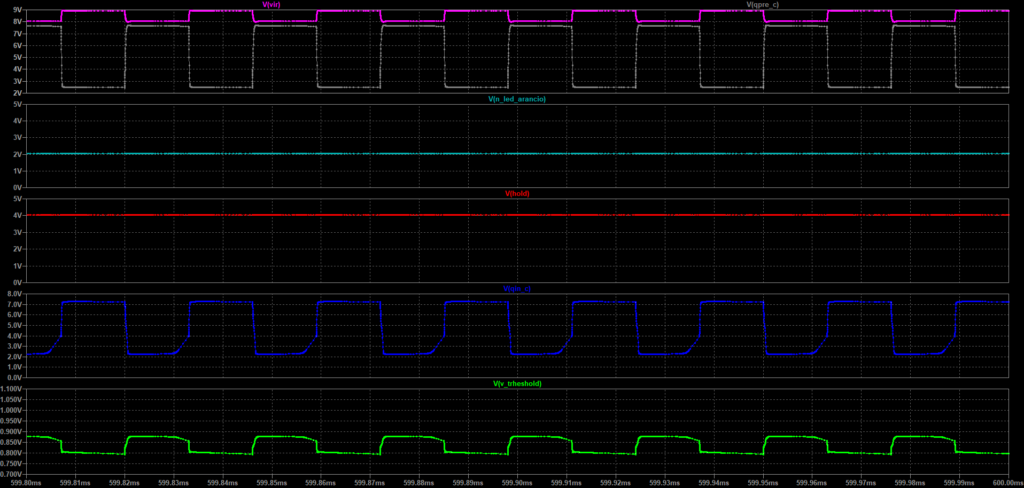The width and height of the screenshot is (1024, 488).
Task: Click the 599.91ms time axis label
Action: click(566, 483)
